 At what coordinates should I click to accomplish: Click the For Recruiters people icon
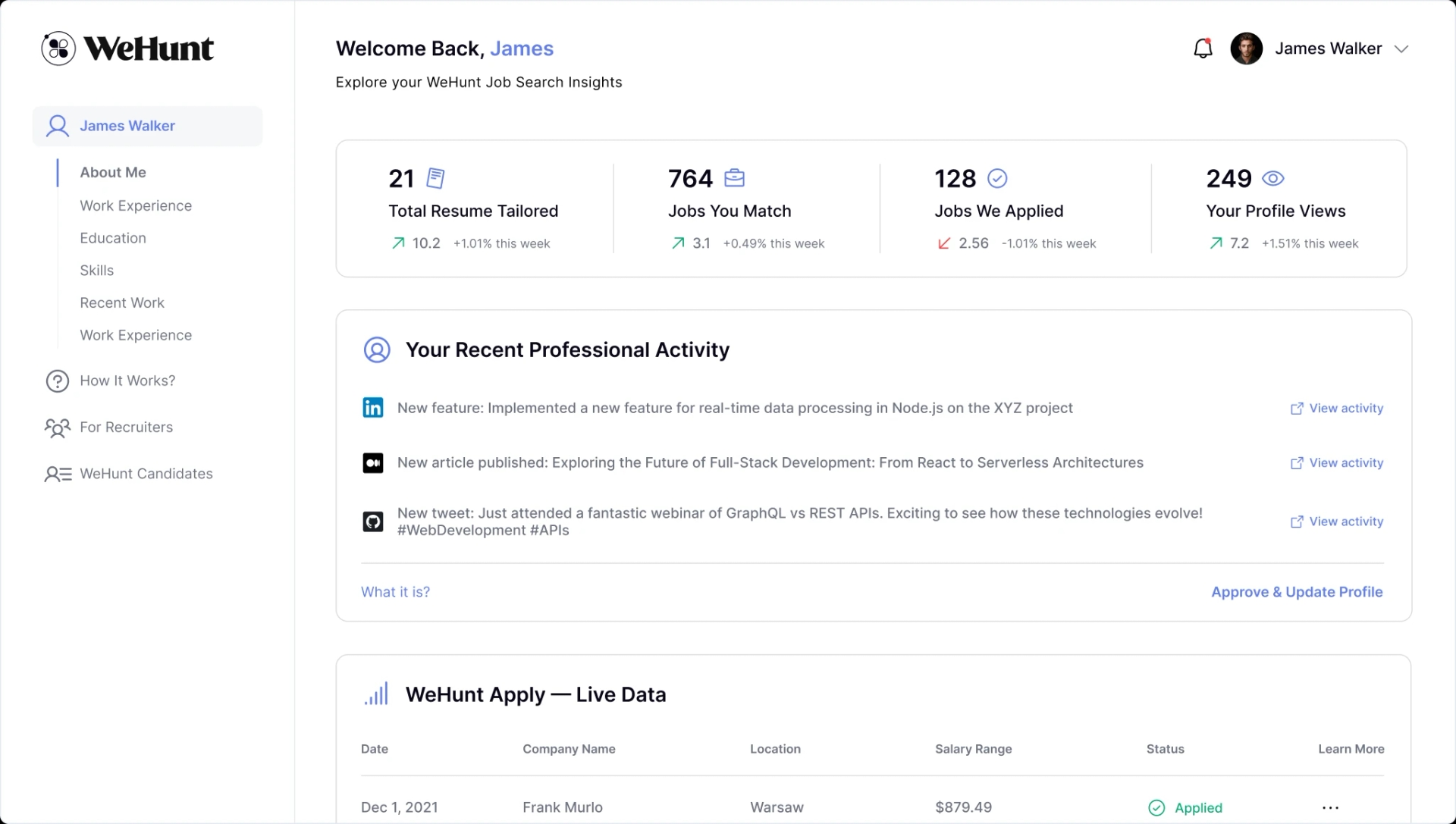click(x=58, y=428)
